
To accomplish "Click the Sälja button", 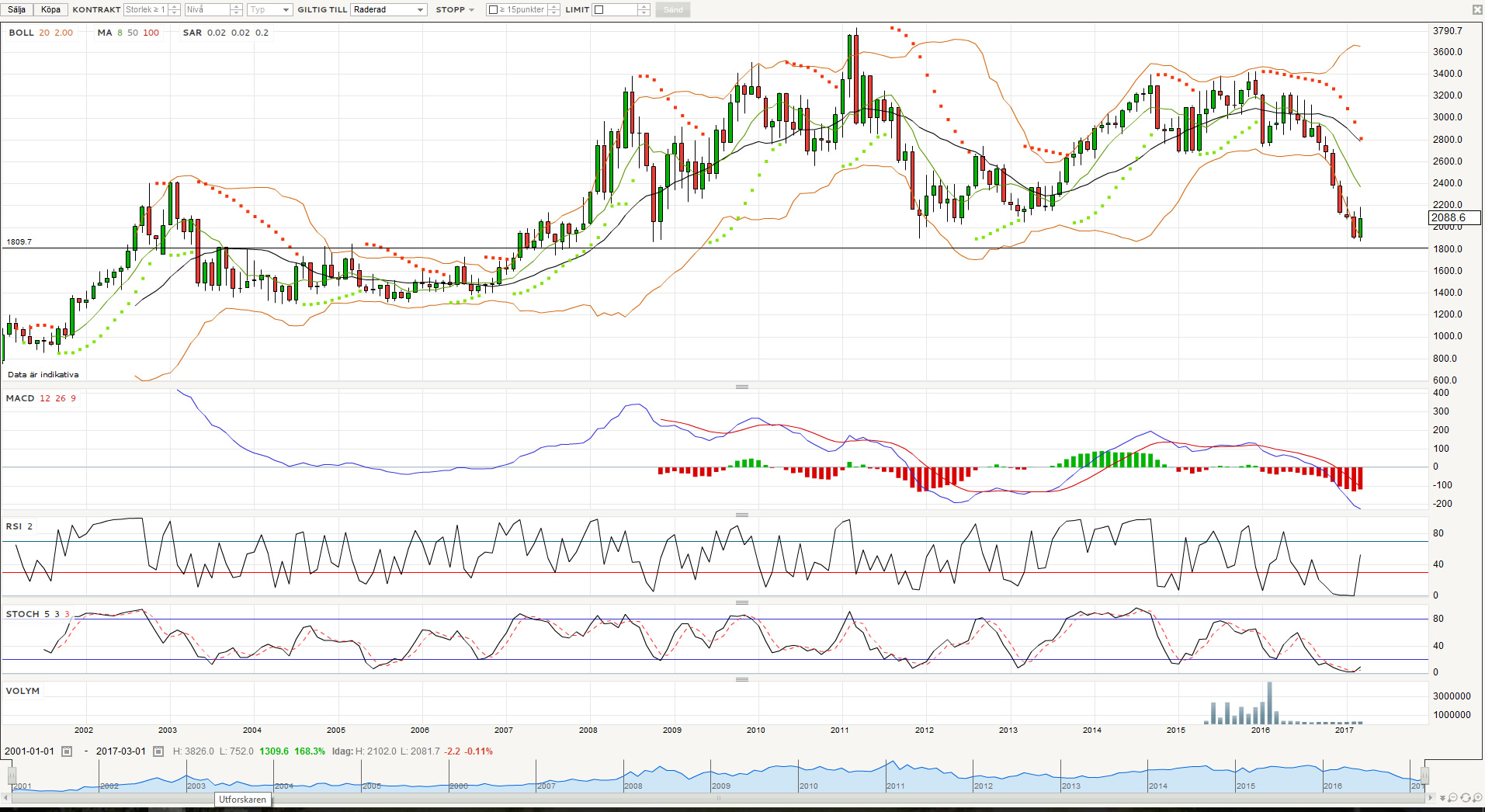I will click(x=17, y=10).
